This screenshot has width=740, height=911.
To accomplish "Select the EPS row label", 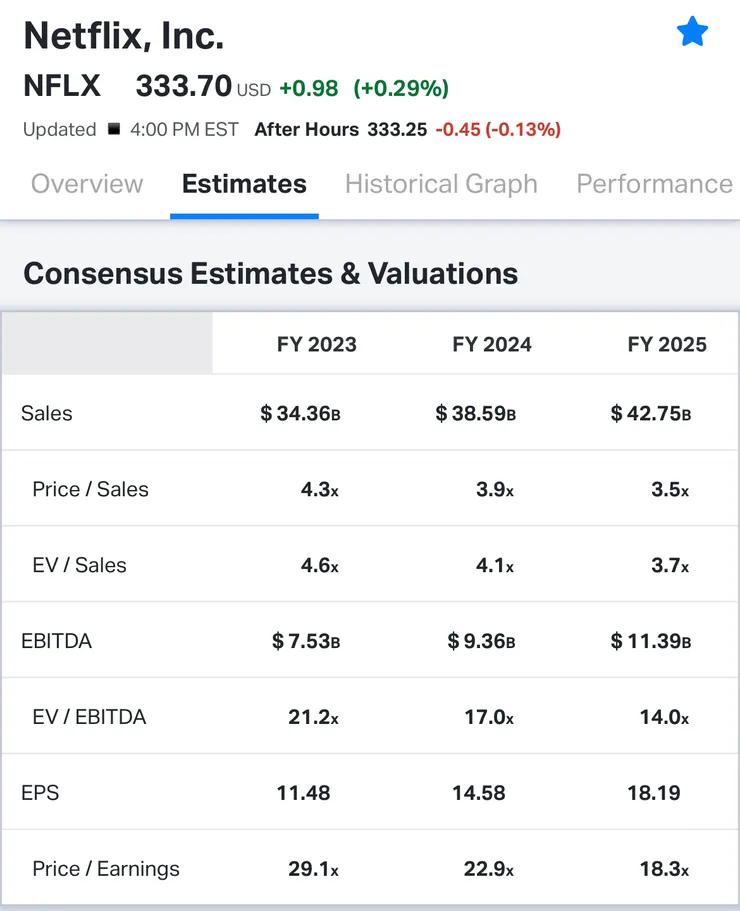I will click(x=40, y=793).
